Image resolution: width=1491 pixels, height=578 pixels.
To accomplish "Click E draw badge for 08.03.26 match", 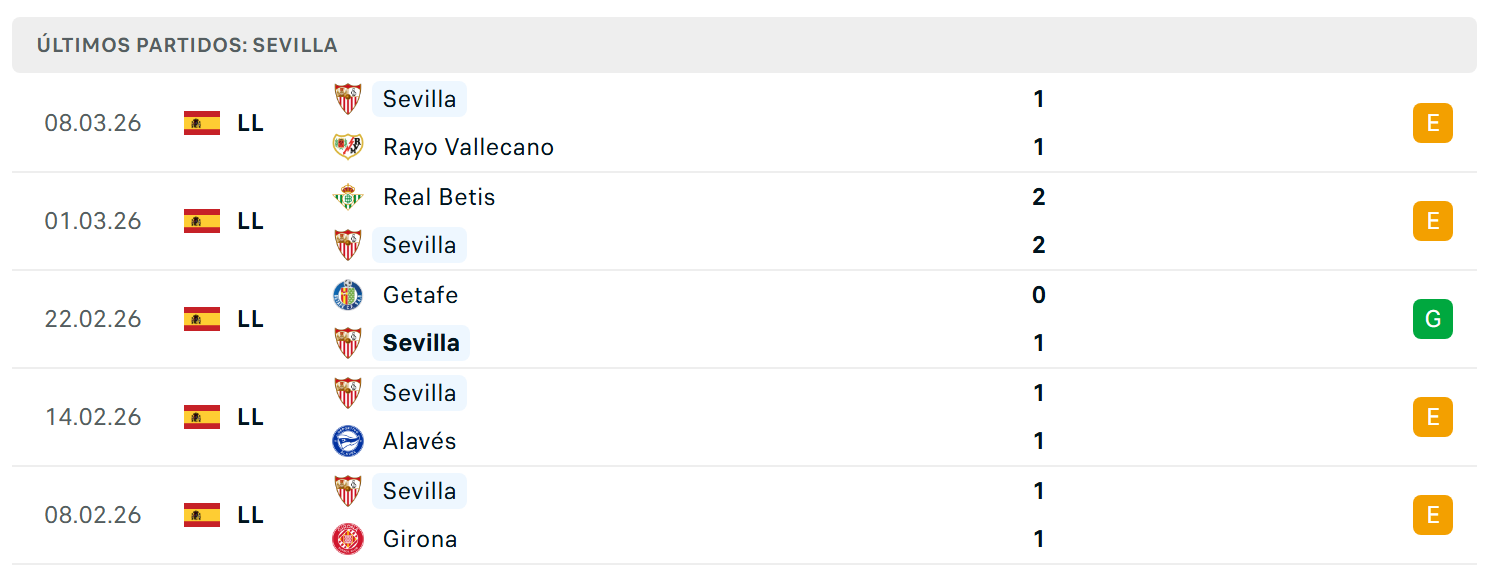I will point(1433,123).
